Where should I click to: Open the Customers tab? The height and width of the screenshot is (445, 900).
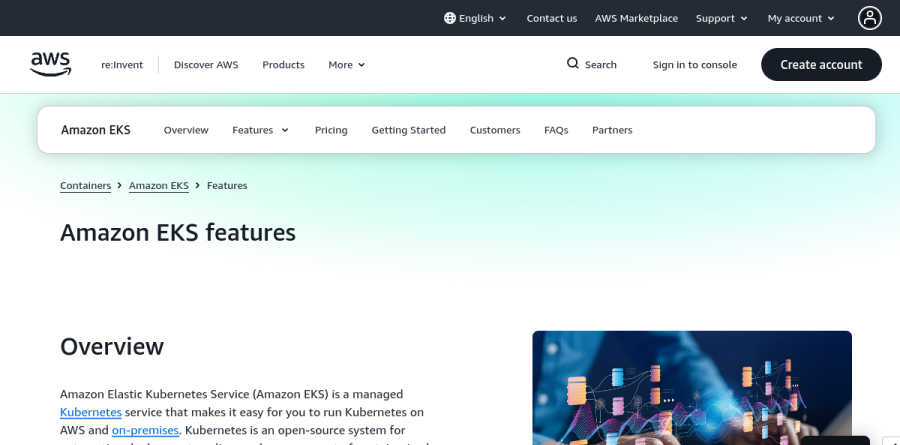[x=495, y=130]
